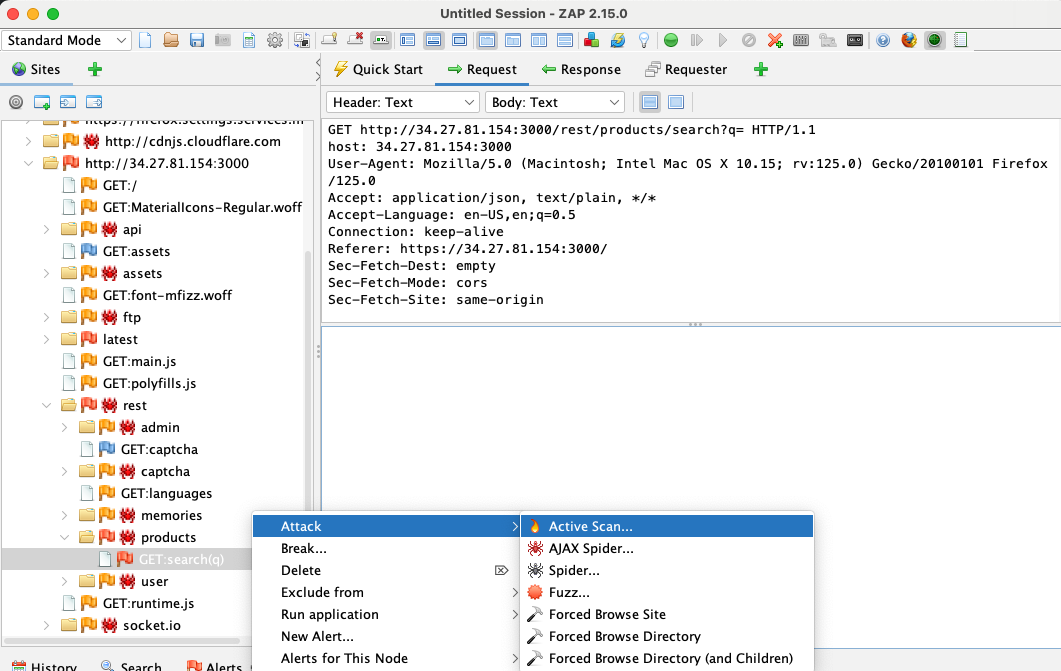
Task: Click the light bulb icon in toolbar
Action: (x=644, y=41)
